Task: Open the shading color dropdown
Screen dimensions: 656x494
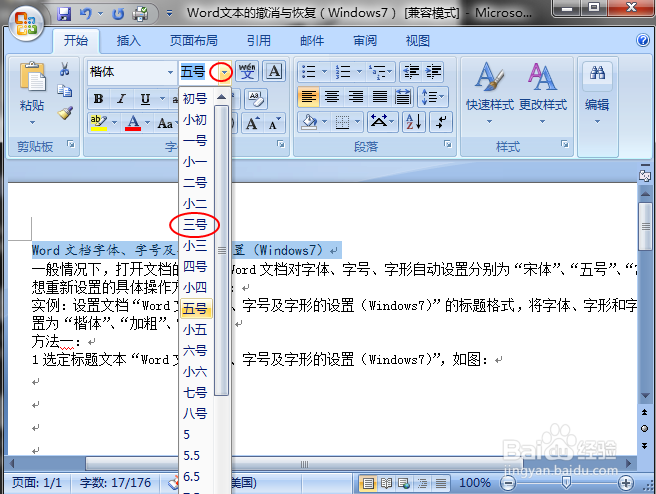Action: [x=325, y=122]
